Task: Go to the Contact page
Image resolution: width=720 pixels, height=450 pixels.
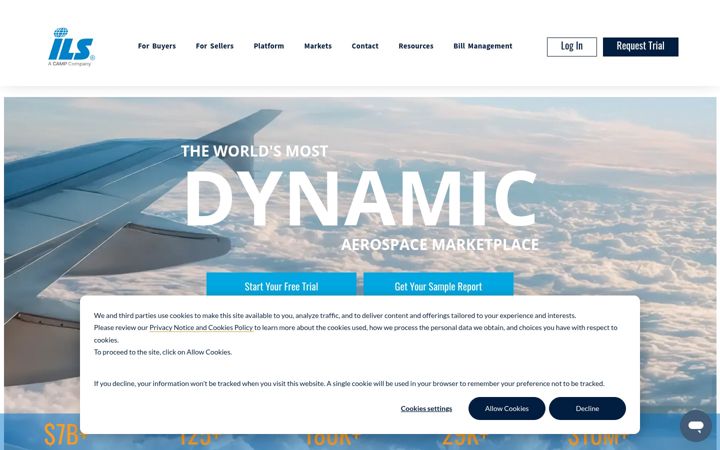Action: (365, 46)
